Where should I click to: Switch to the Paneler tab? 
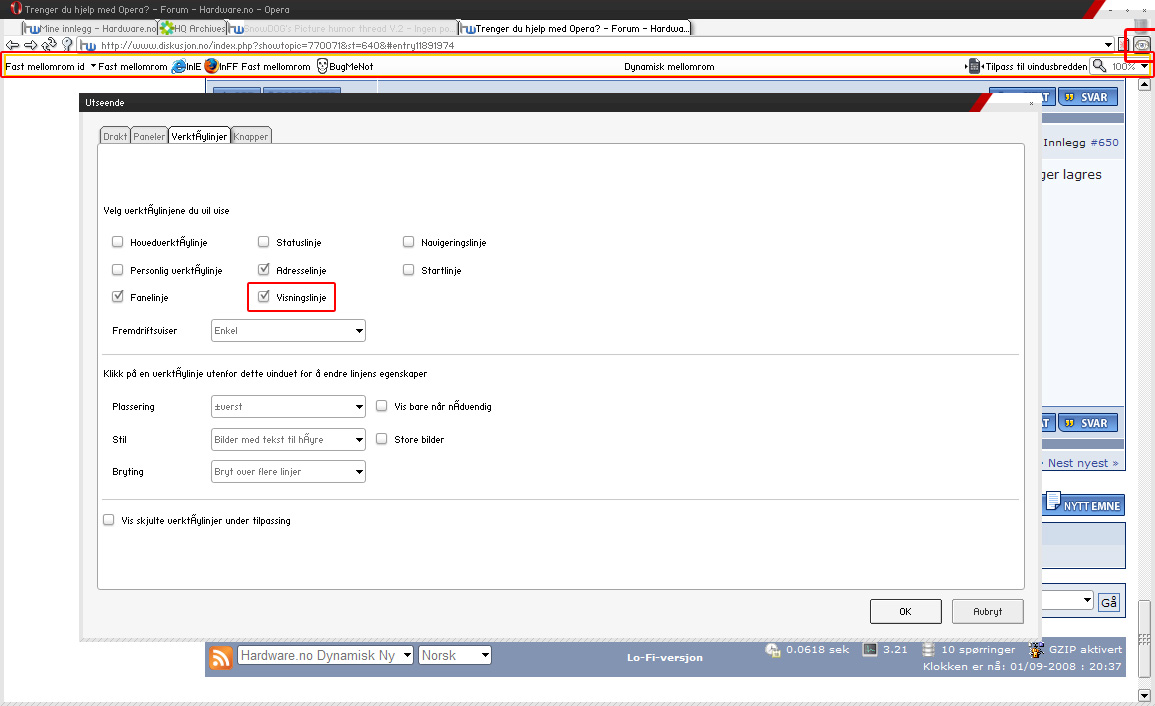149,136
